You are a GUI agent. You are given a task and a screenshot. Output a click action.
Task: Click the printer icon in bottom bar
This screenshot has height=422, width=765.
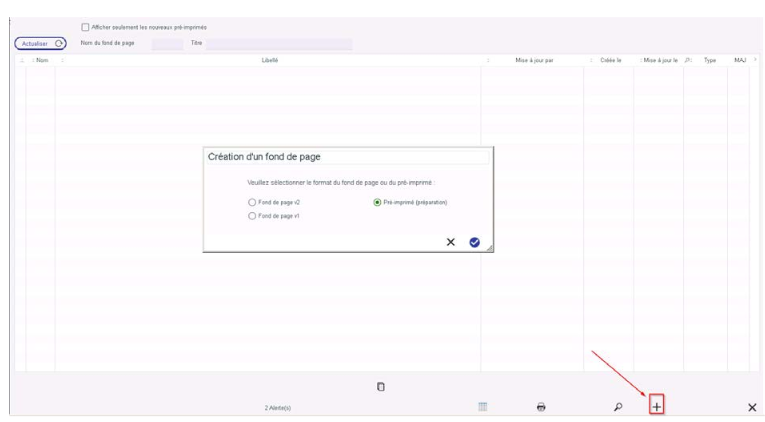541,406
